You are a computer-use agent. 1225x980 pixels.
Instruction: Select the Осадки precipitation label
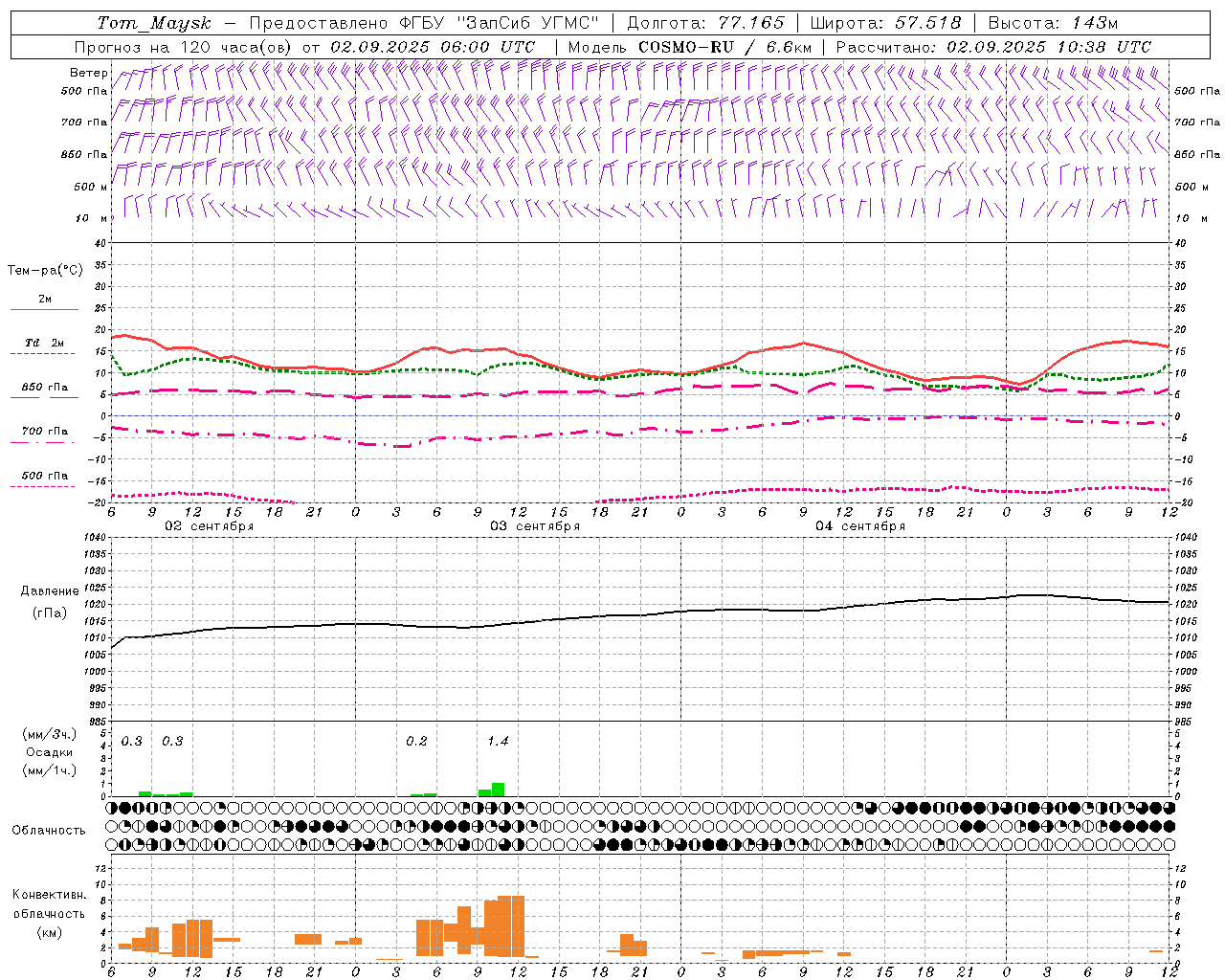50,752
